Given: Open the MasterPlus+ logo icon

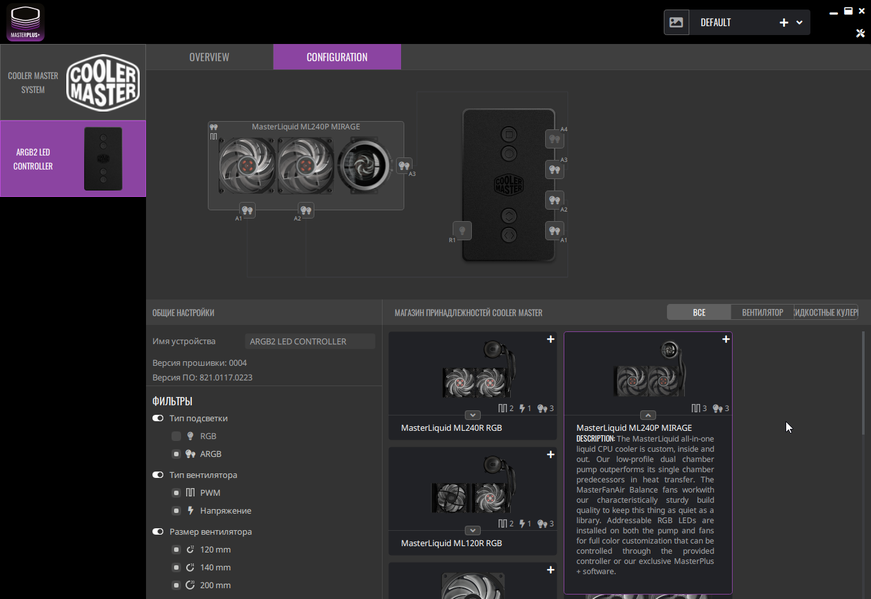Looking at the screenshot, I should (x=25, y=23).
